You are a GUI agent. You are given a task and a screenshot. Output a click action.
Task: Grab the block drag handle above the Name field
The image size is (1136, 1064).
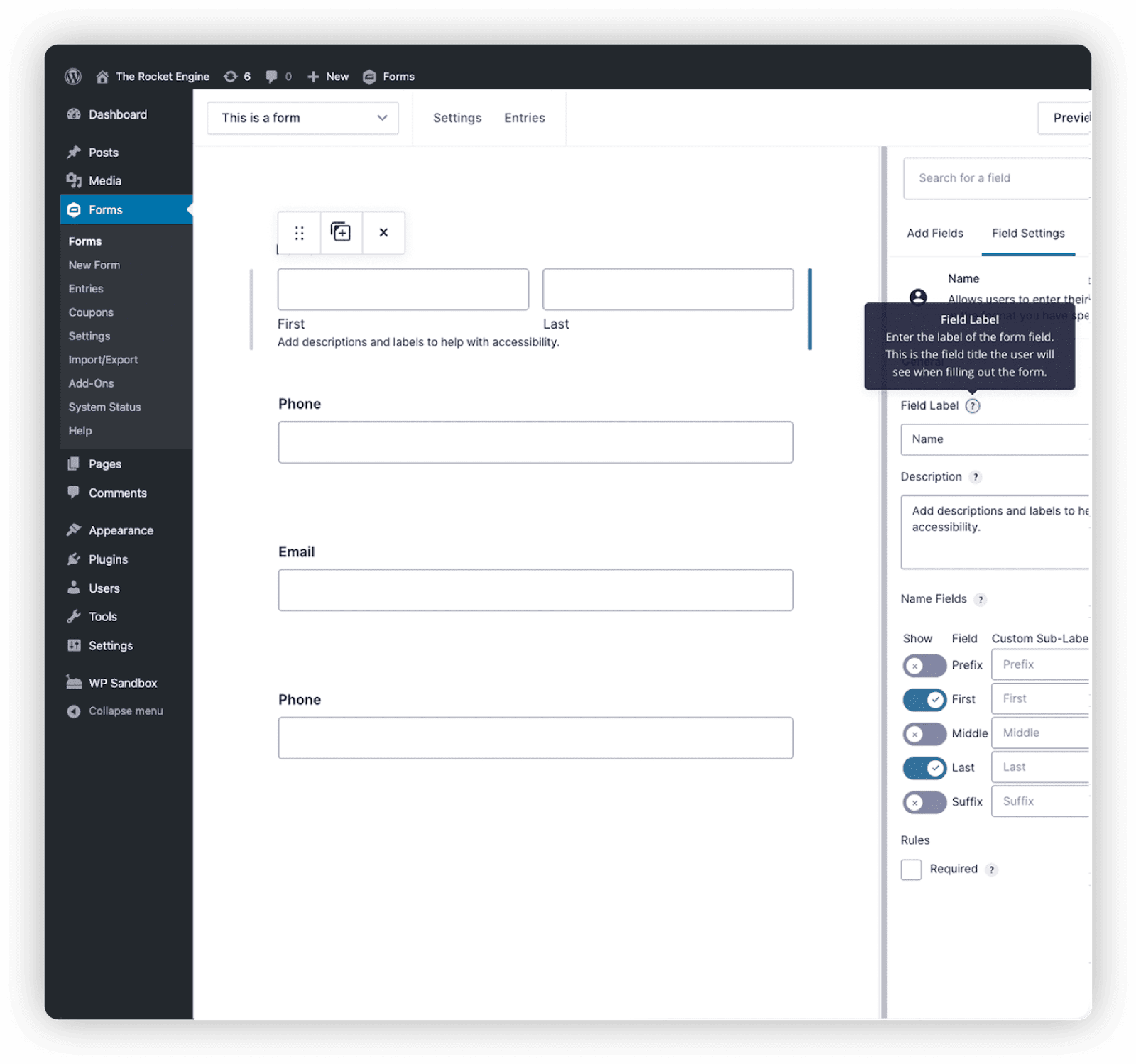coord(299,233)
